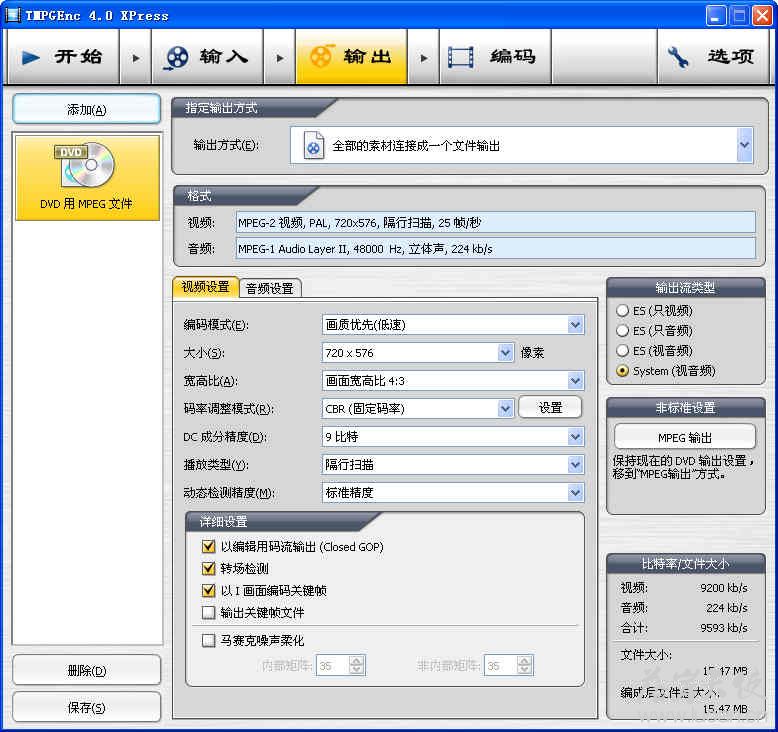Select System (视音频) output stream type
The height and width of the screenshot is (732, 778).
tap(622, 371)
